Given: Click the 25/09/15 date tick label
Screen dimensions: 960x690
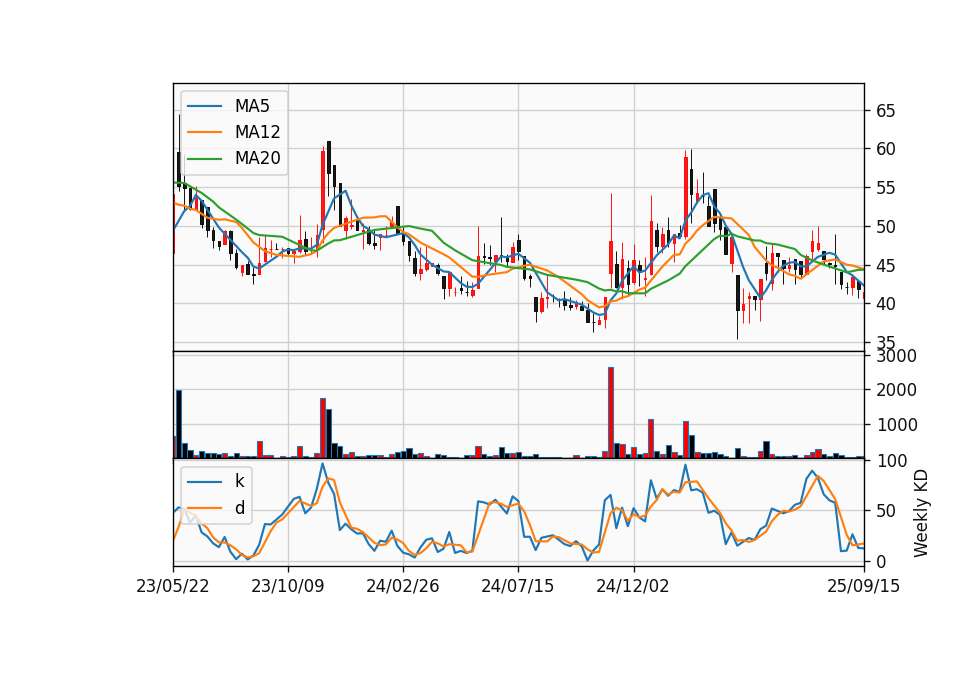Looking at the screenshot, I should click(864, 586).
